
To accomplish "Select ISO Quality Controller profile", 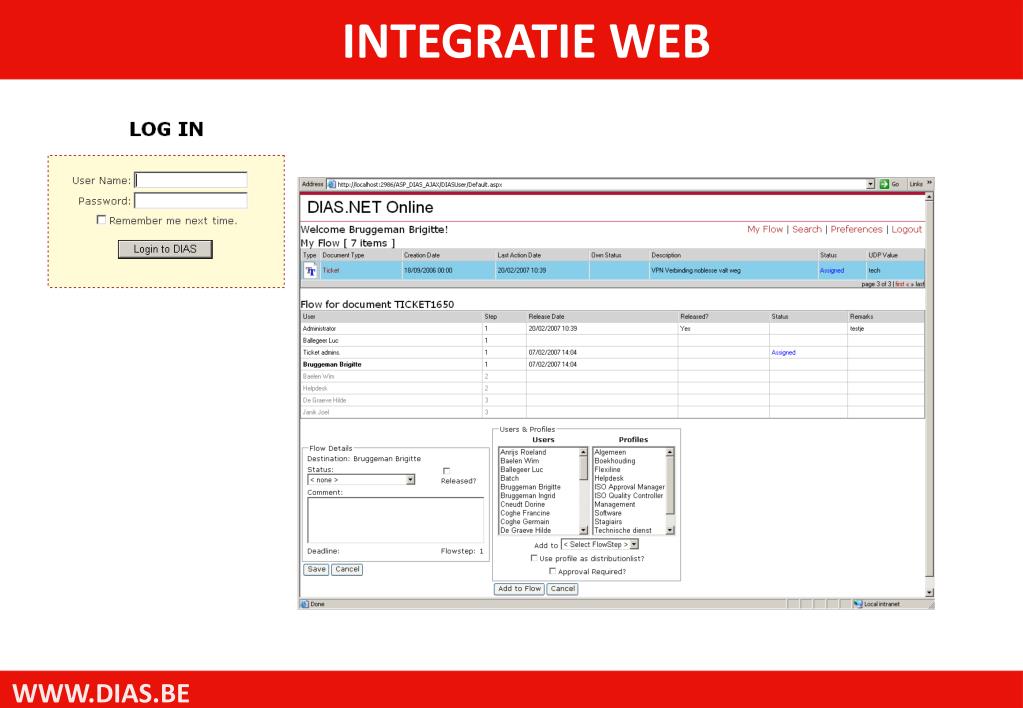I will coord(628,496).
